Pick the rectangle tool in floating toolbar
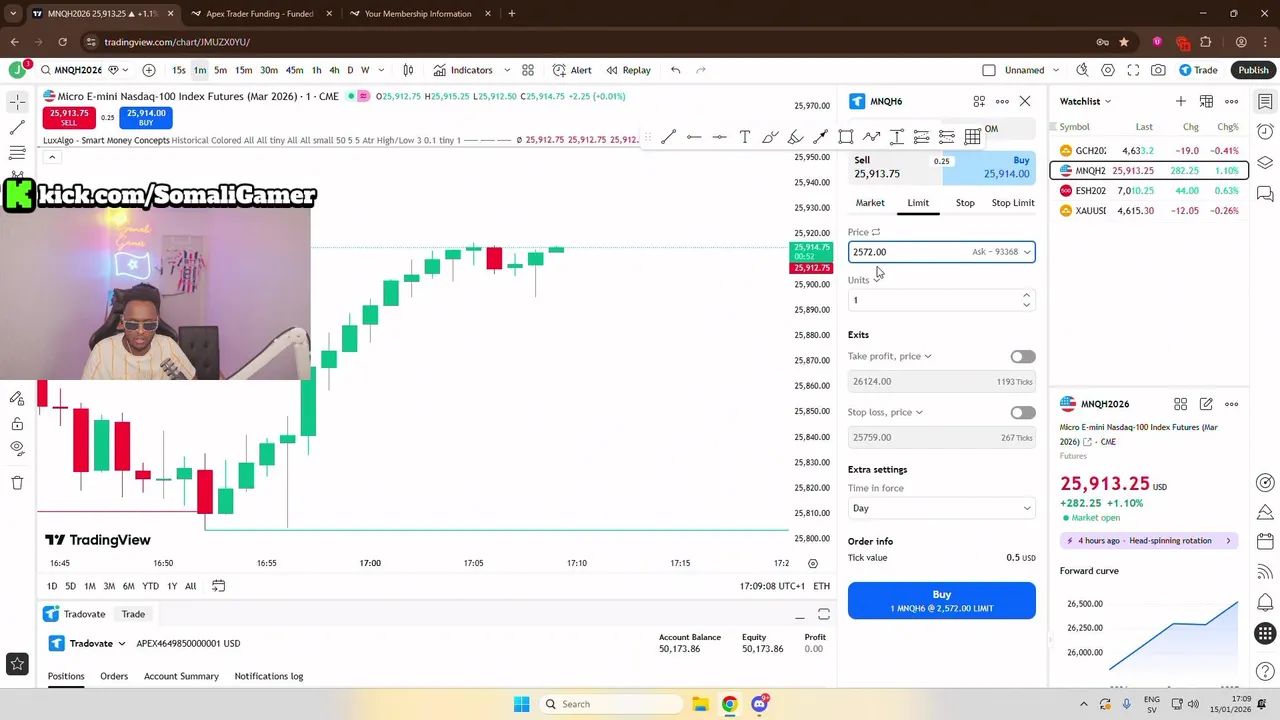Image resolution: width=1280 pixels, height=720 pixels. click(846, 137)
